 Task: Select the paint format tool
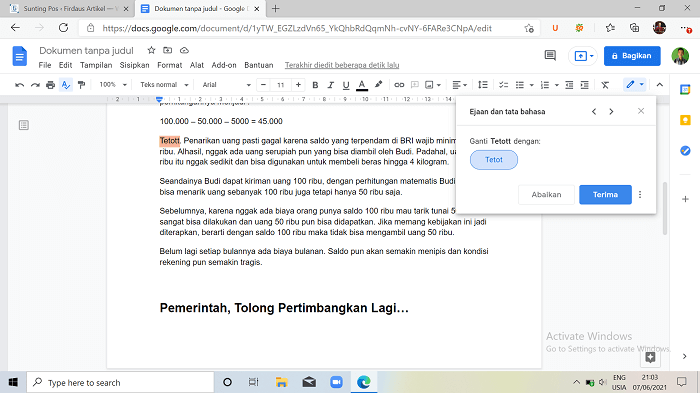81,85
